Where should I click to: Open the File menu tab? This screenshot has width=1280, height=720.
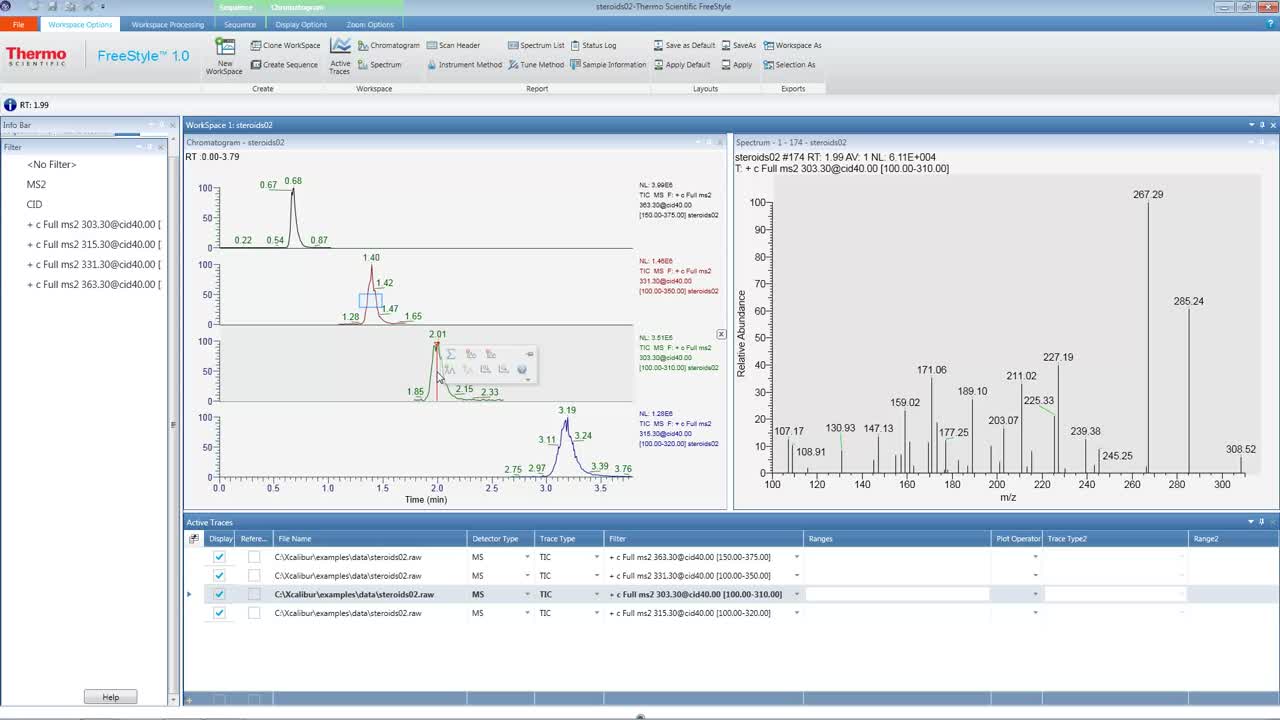[18, 24]
